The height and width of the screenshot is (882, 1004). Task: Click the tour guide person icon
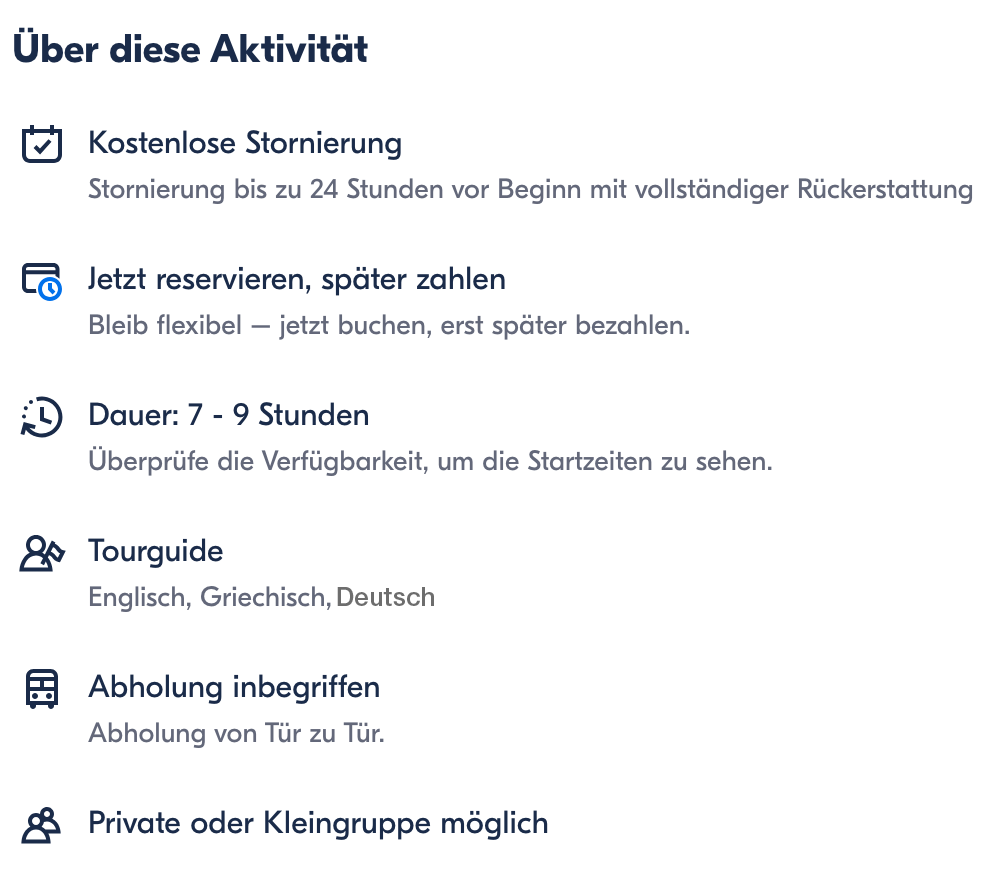(42, 553)
